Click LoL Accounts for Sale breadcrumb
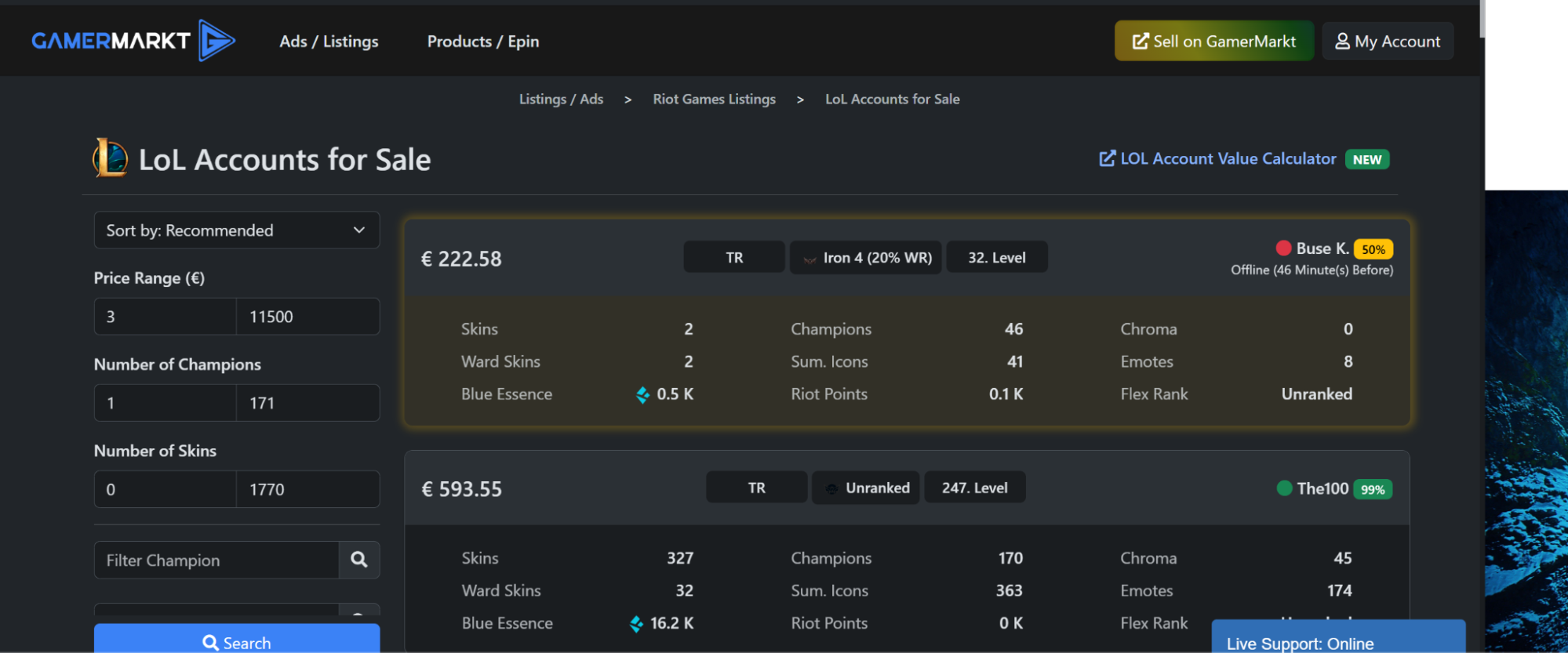 click(x=893, y=99)
